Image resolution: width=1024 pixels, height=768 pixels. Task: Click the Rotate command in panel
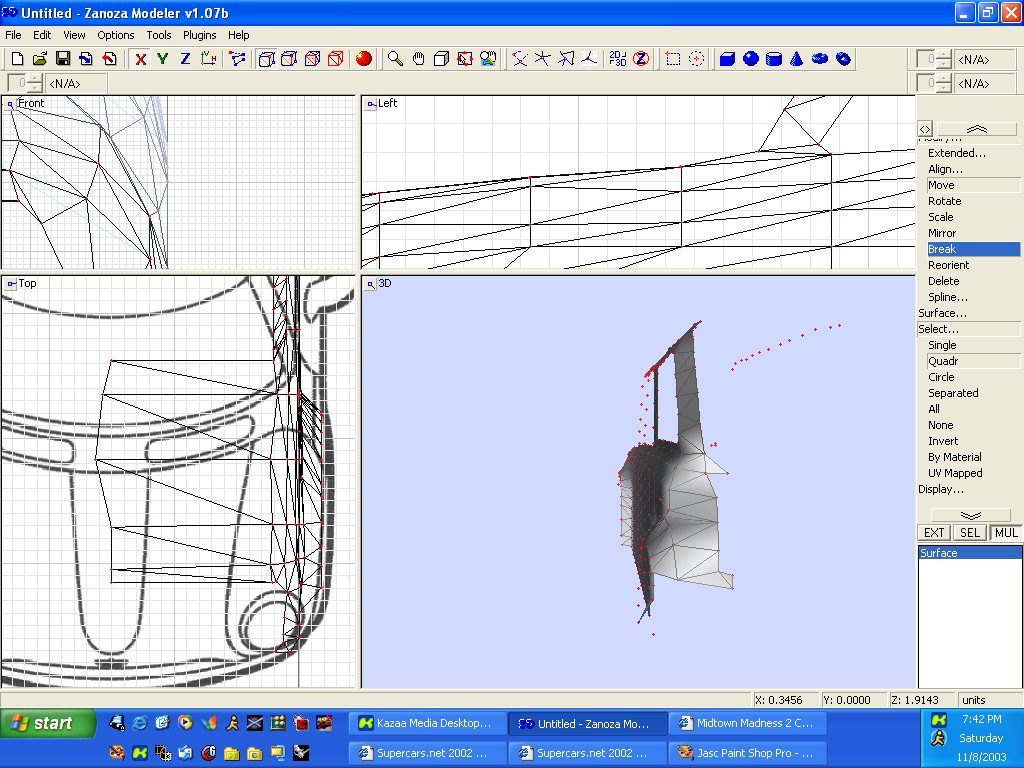(944, 201)
